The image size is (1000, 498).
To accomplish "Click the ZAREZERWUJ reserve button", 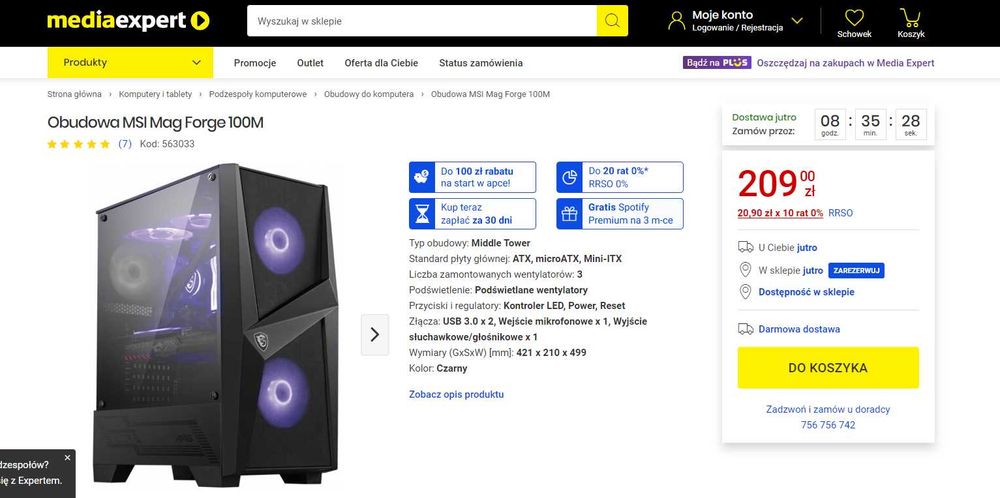I will click(856, 270).
